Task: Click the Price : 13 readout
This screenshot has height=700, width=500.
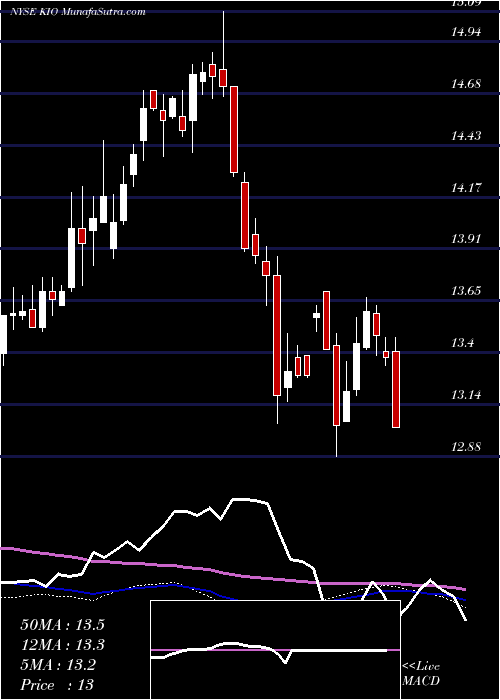Action: click(57, 684)
